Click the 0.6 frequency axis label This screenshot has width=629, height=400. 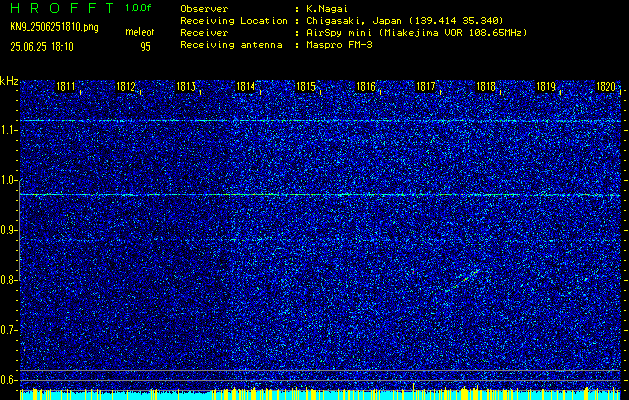[x=8, y=380]
